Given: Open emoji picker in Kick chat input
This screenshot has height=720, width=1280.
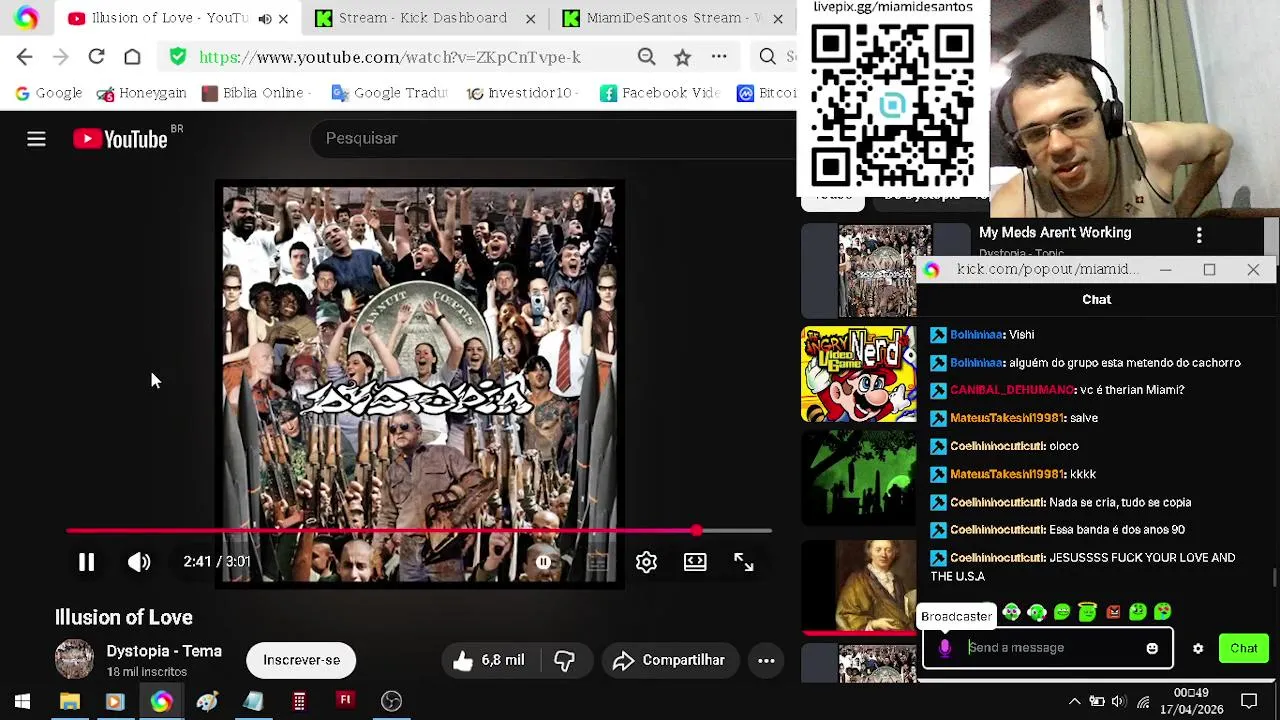Looking at the screenshot, I should [1152, 648].
